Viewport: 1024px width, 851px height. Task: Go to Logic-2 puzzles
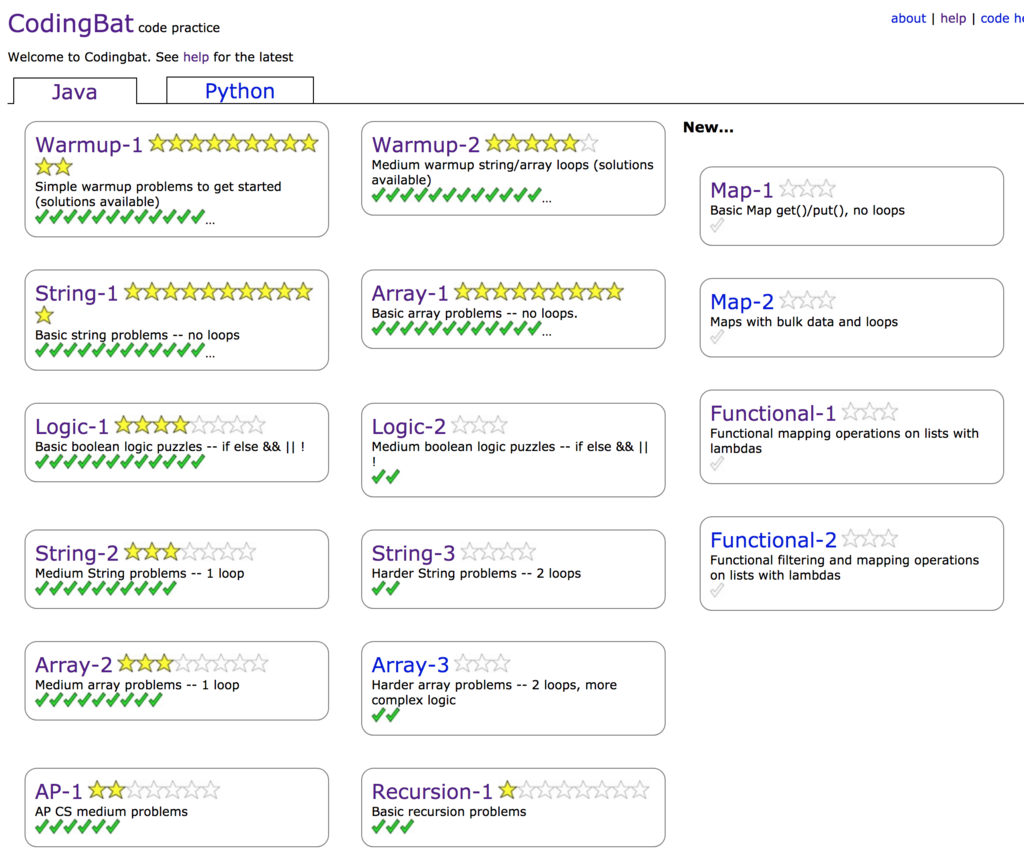pos(409,426)
